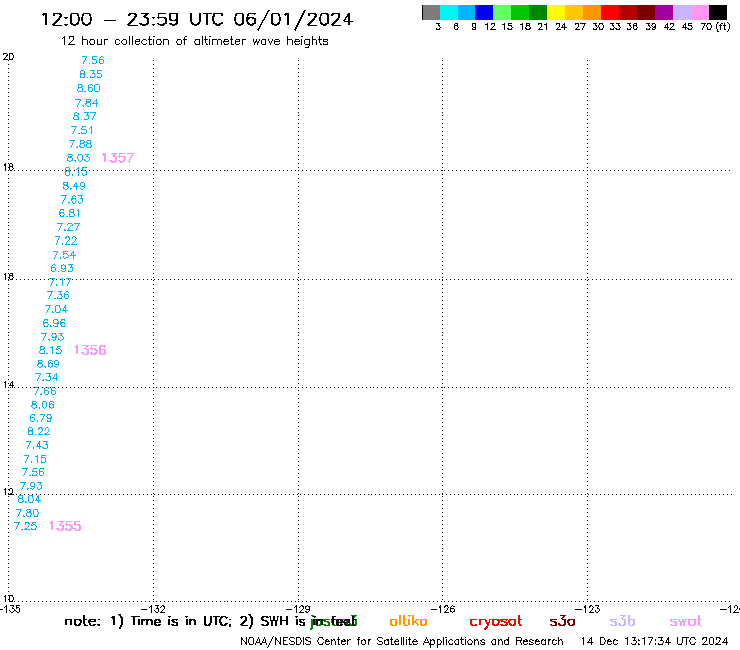The image size is (740, 650).
Task: Select the yellow swatch in the legend bar
Action: click(556, 12)
